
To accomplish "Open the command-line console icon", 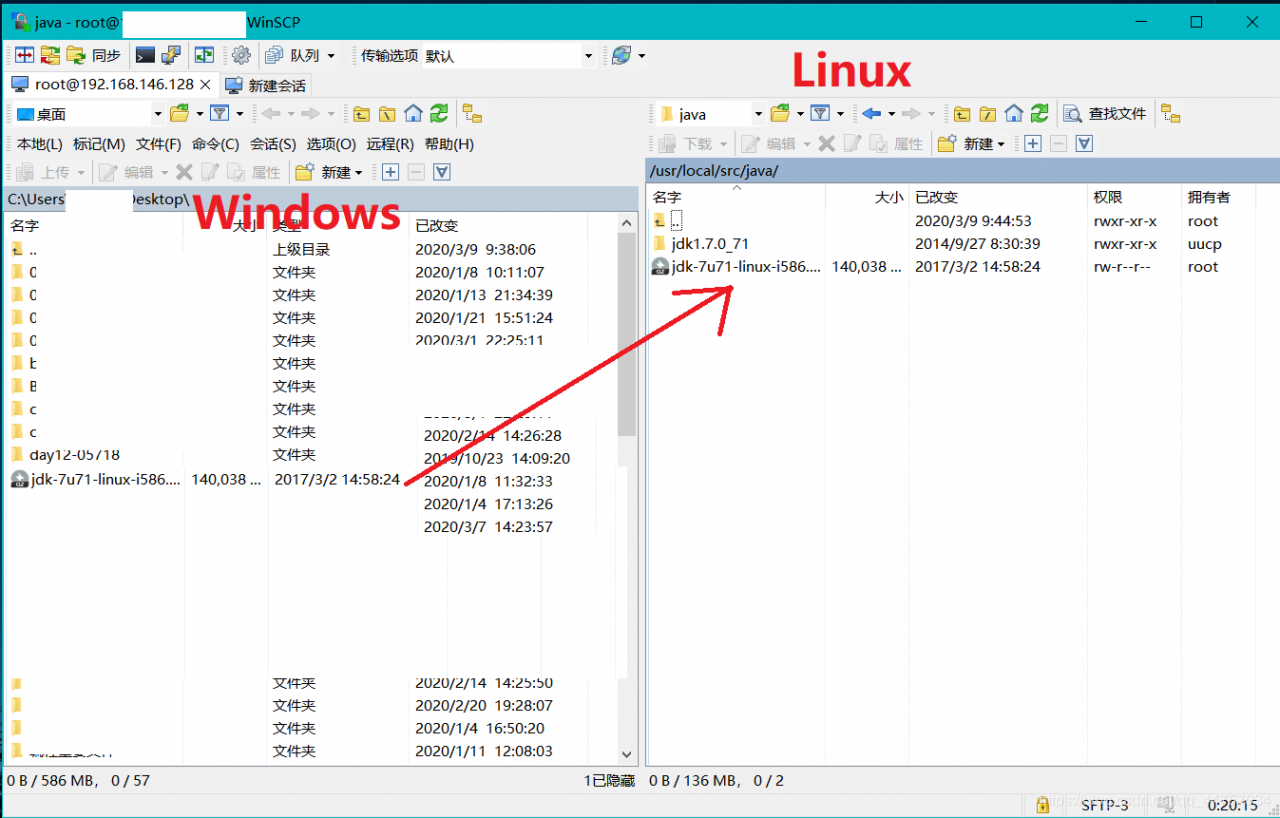I will tap(146, 56).
